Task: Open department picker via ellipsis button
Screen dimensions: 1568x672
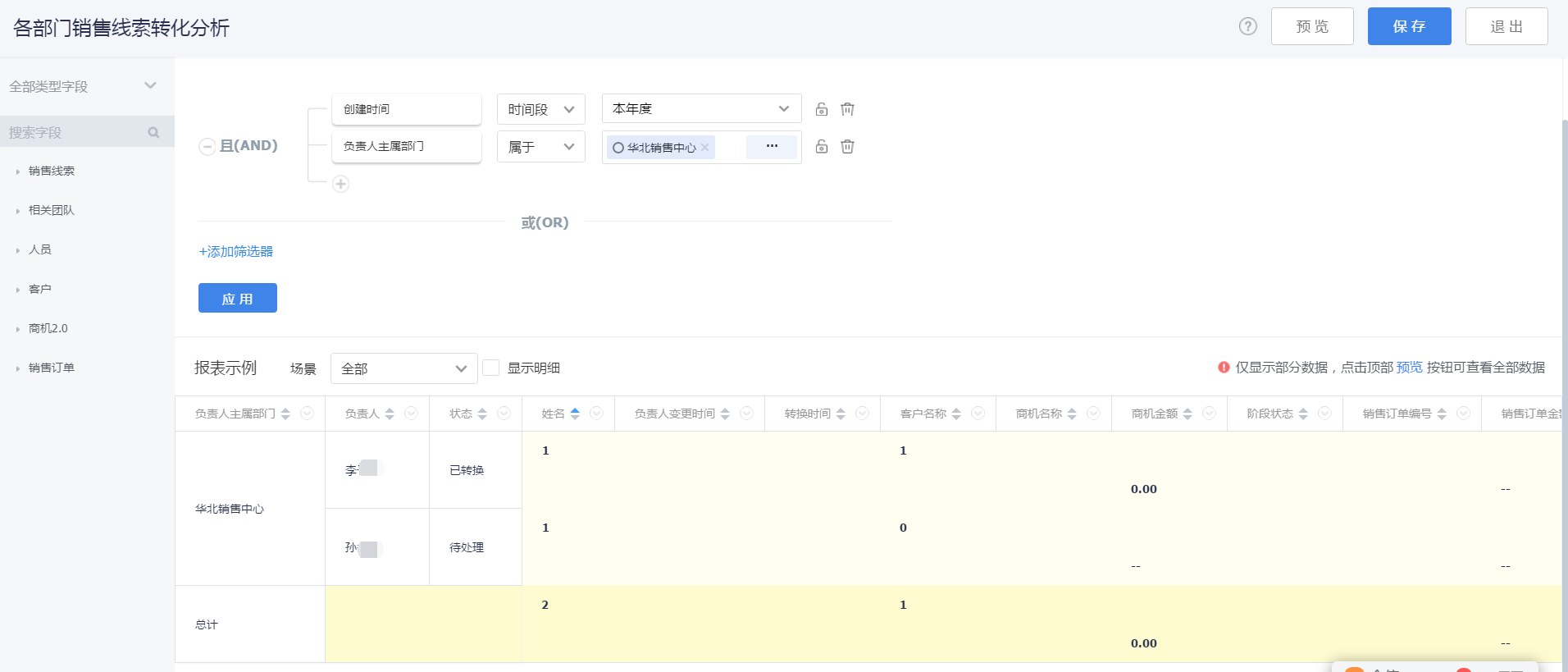Action: [x=772, y=146]
